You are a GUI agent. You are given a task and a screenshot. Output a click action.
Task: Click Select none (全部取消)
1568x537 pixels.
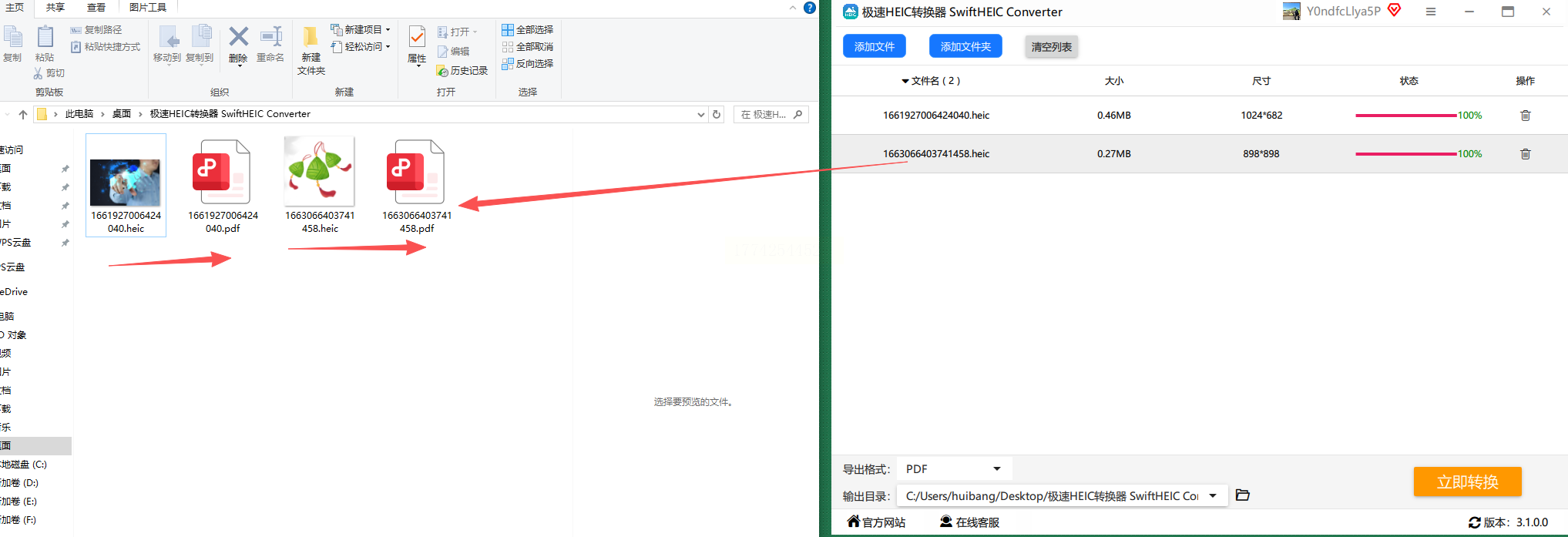click(528, 47)
